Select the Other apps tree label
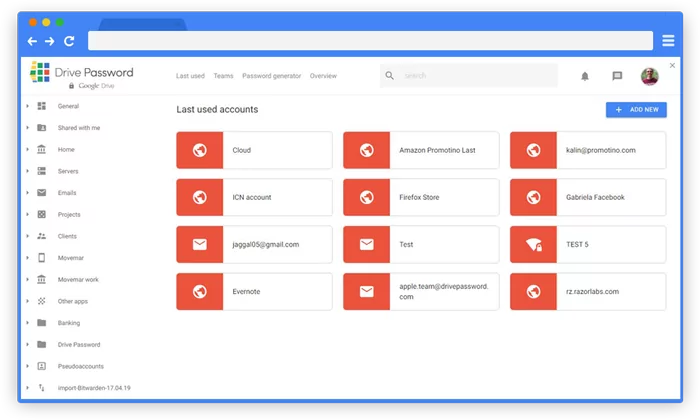700x420 pixels. tap(73, 301)
